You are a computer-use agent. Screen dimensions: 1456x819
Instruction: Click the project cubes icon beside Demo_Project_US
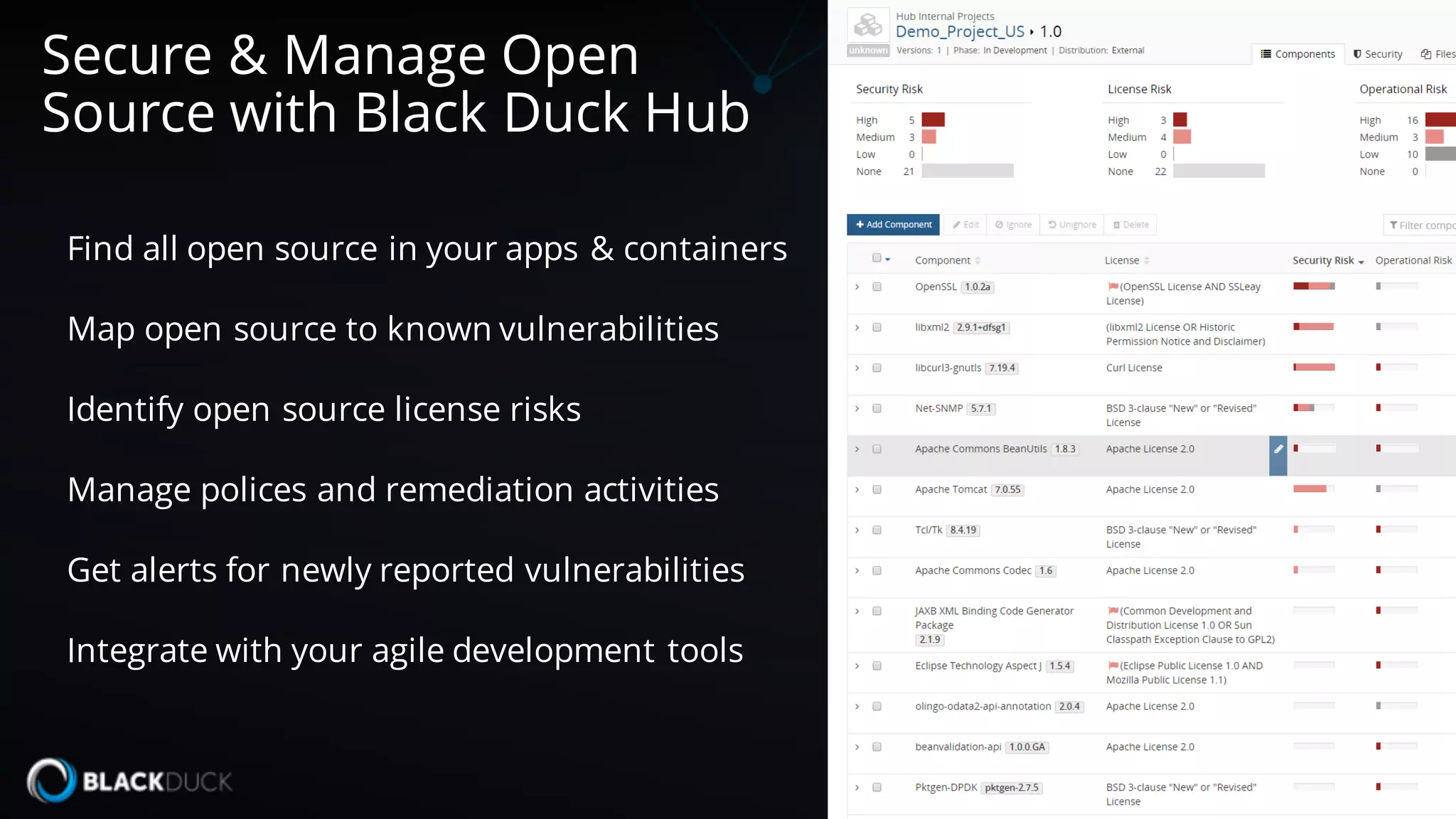pos(868,26)
